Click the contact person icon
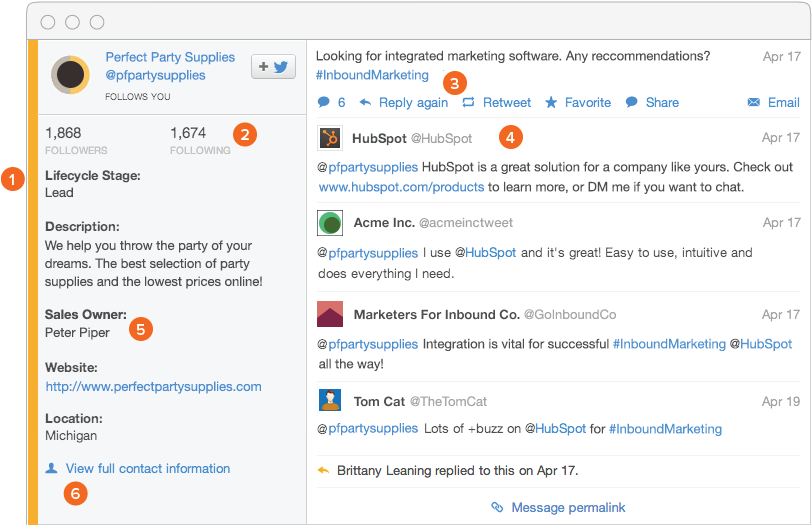 [51, 468]
